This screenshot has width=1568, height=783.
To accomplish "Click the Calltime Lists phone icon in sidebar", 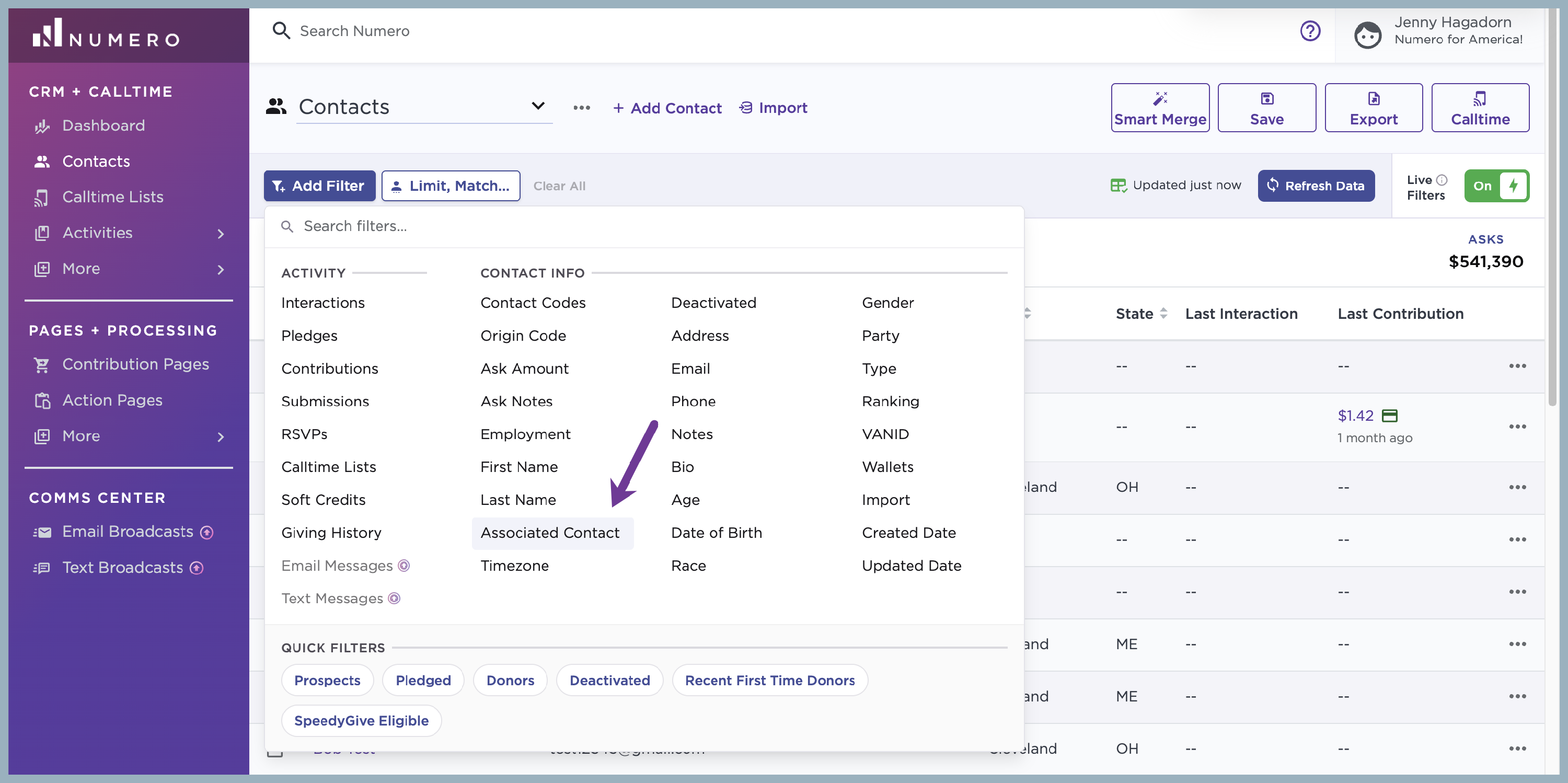I will point(42,197).
